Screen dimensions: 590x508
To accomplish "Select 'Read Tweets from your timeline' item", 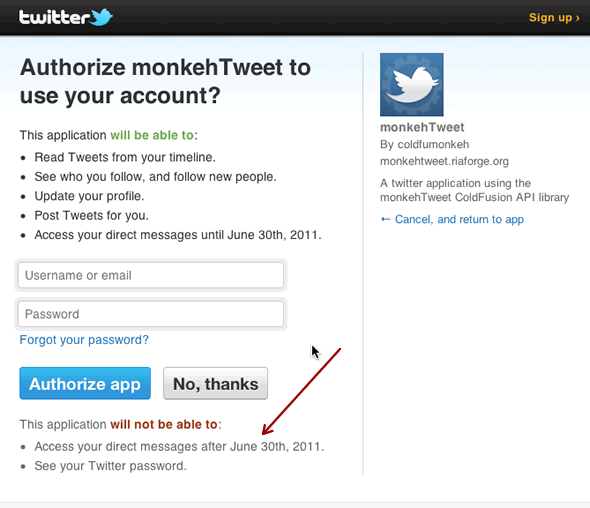I will point(125,157).
